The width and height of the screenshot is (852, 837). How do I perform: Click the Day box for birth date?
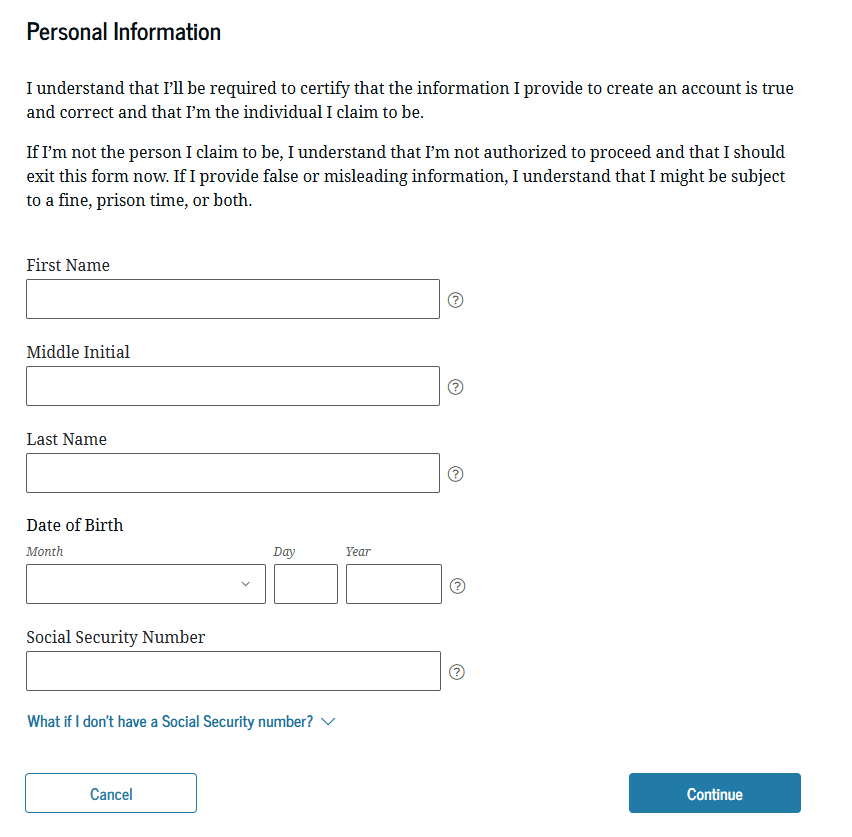[x=306, y=584]
